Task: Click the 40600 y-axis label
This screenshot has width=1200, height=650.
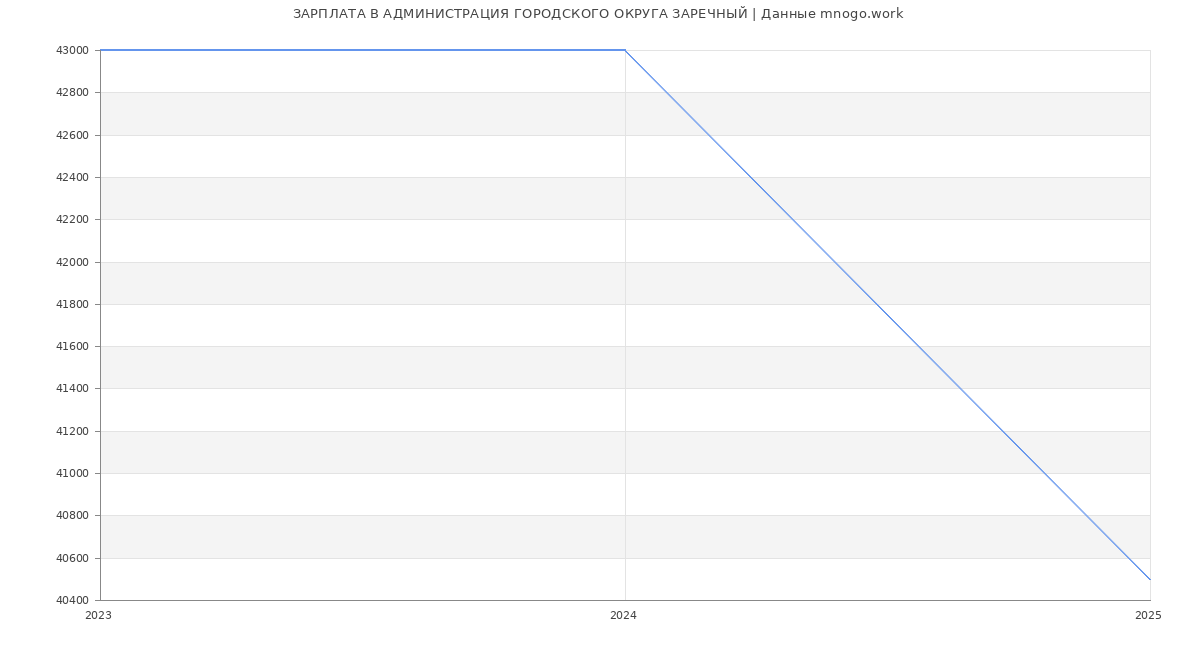Action: (73, 559)
